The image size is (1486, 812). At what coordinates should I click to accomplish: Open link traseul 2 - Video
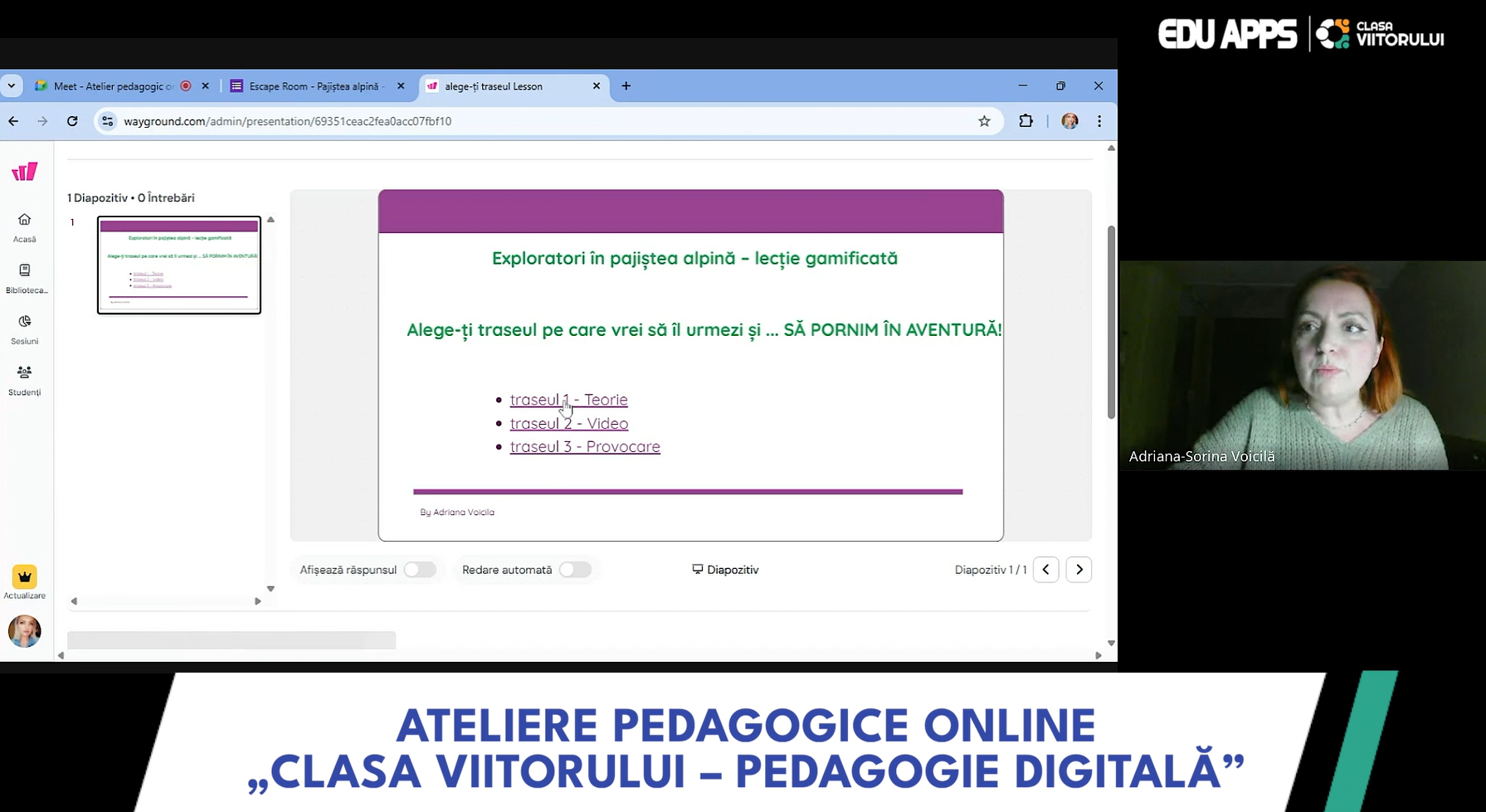pyautogui.click(x=569, y=423)
